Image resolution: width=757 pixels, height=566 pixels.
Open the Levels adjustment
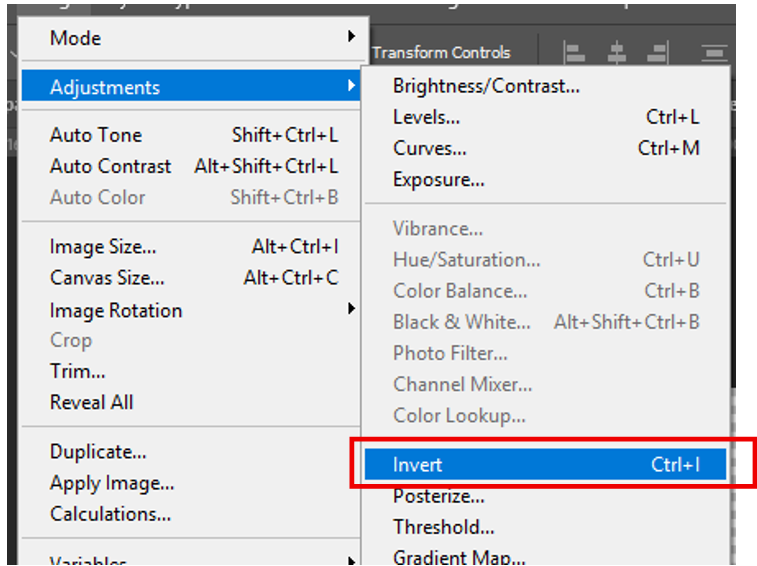pyautogui.click(x=427, y=117)
